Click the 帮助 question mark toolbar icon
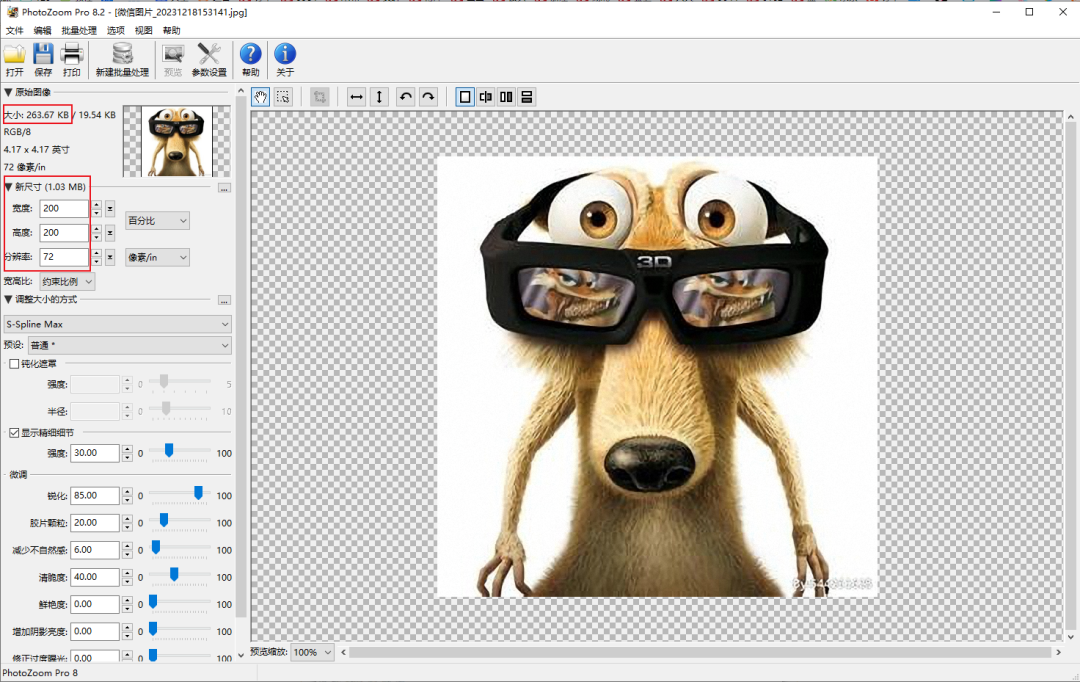Image resolution: width=1080 pixels, height=682 pixels. click(250, 54)
